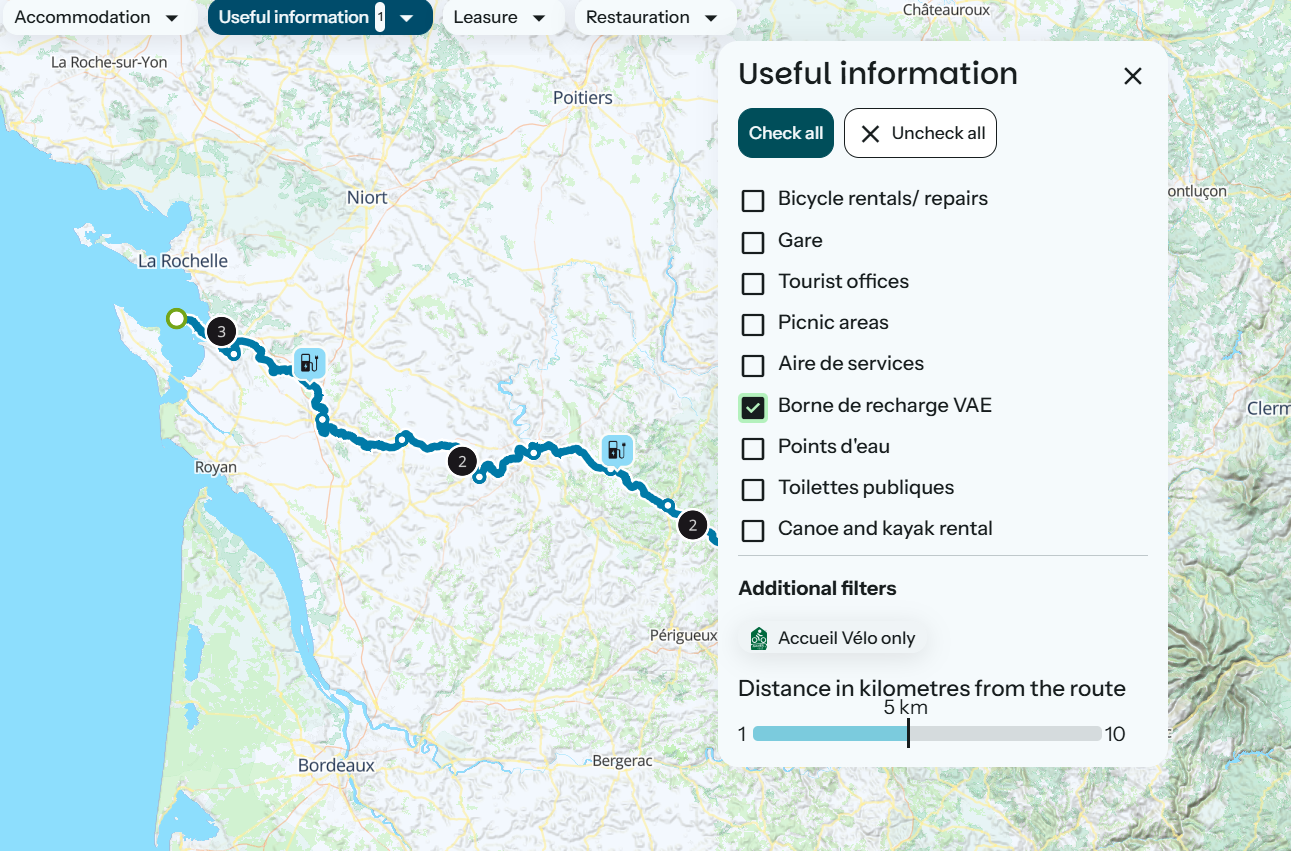Click the cluster marker 2 near the panel edge
Screen dimensions: 1291x851
[x=692, y=524]
